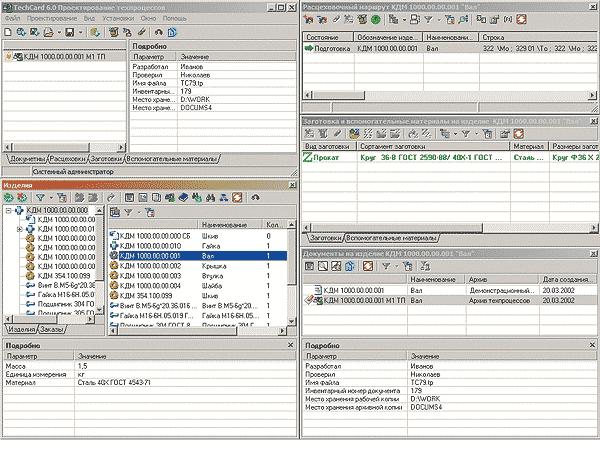Image resolution: width=600 pixels, height=450 pixels.
Task: Click the undo arrow icon in main toolbar
Action: [x=159, y=32]
